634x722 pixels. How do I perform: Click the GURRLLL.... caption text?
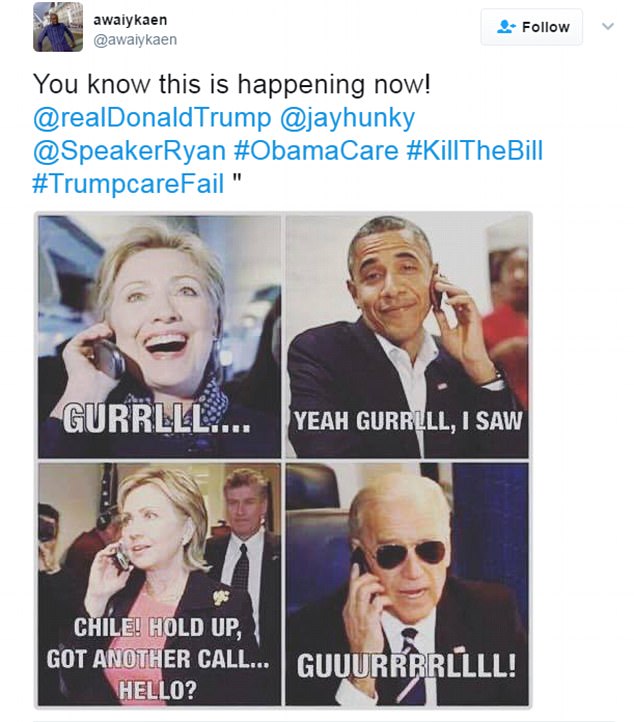point(157,419)
